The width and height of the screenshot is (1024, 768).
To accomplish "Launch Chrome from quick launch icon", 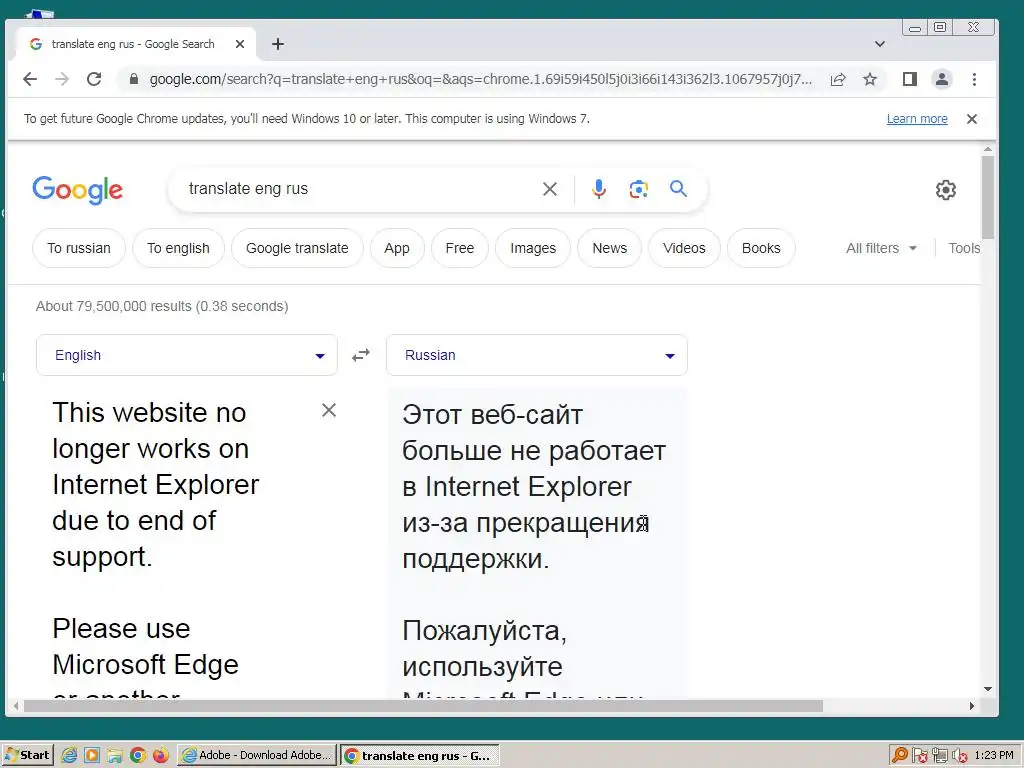I will pos(138,756).
